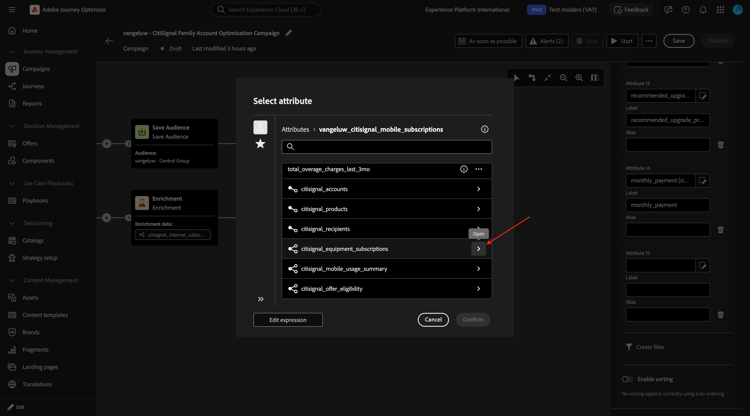Open attribute picker for Attribute 15
750x416 pixels.
[x=703, y=265]
